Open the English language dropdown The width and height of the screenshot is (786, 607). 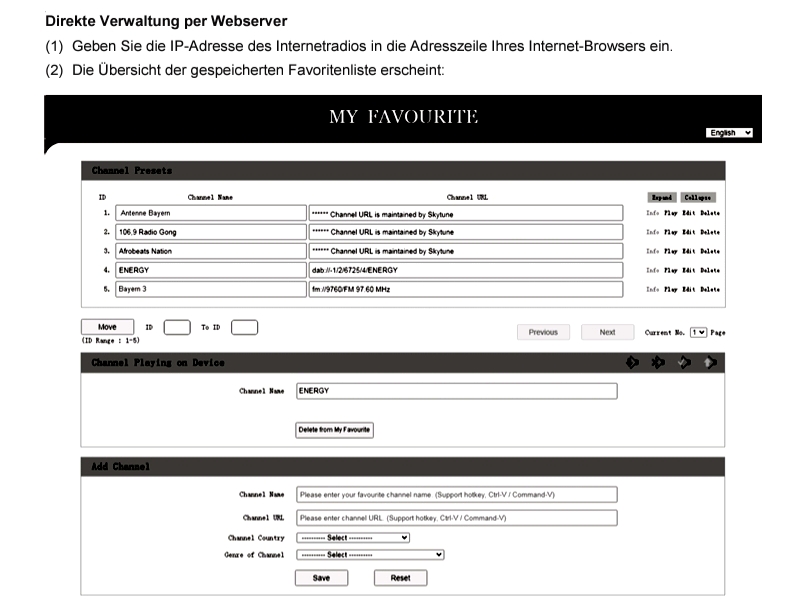(x=729, y=133)
